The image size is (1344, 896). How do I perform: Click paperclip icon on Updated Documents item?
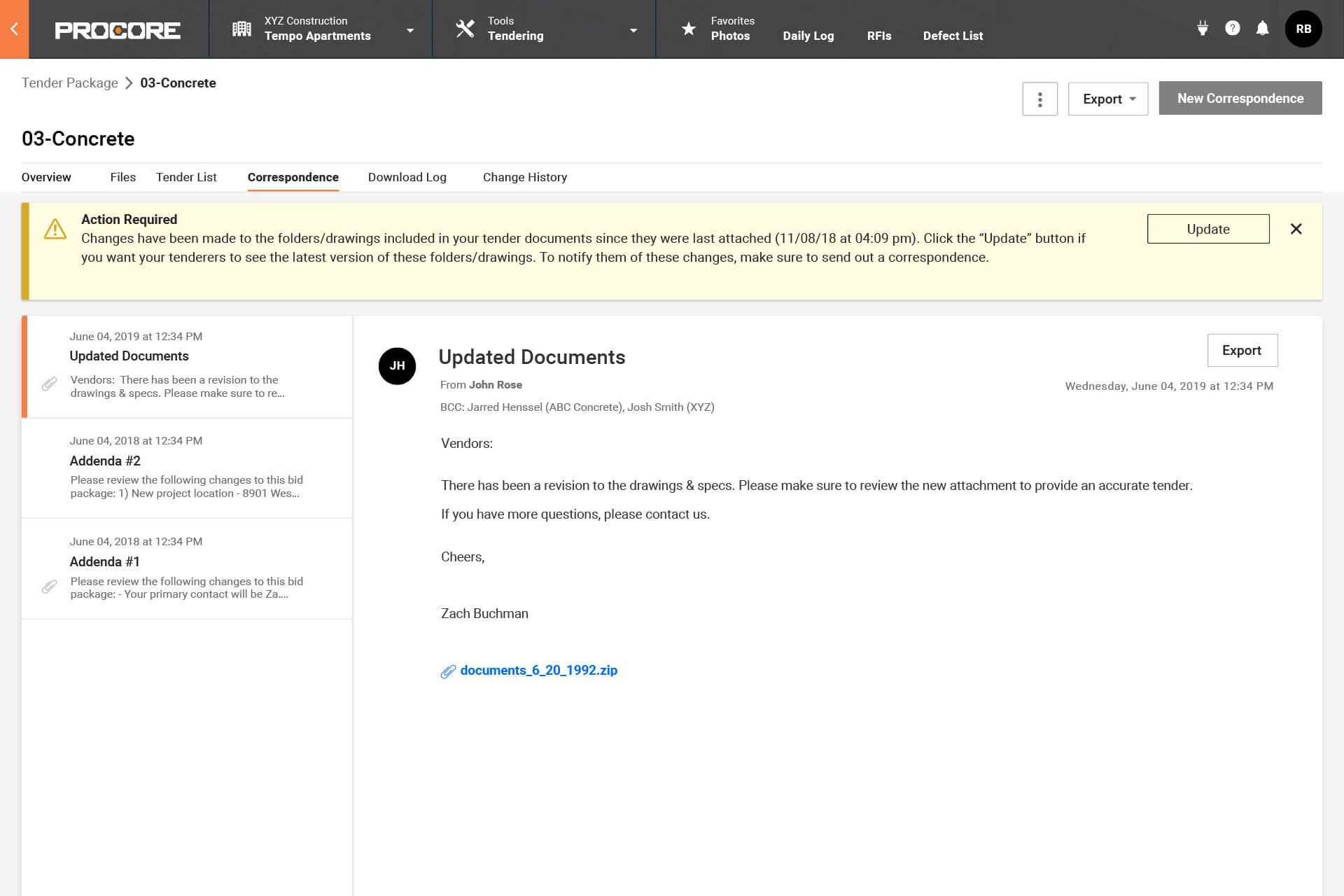pos(49,384)
